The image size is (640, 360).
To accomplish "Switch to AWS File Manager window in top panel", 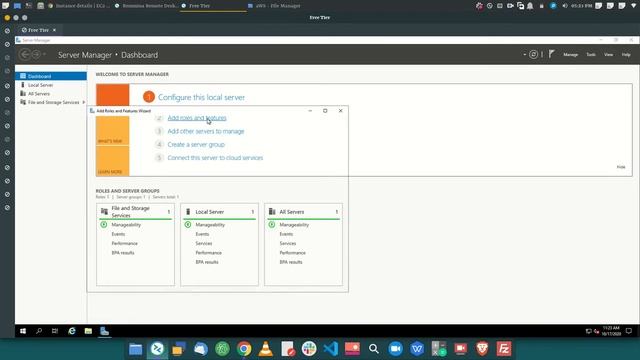I will pyautogui.click(x=274, y=6).
